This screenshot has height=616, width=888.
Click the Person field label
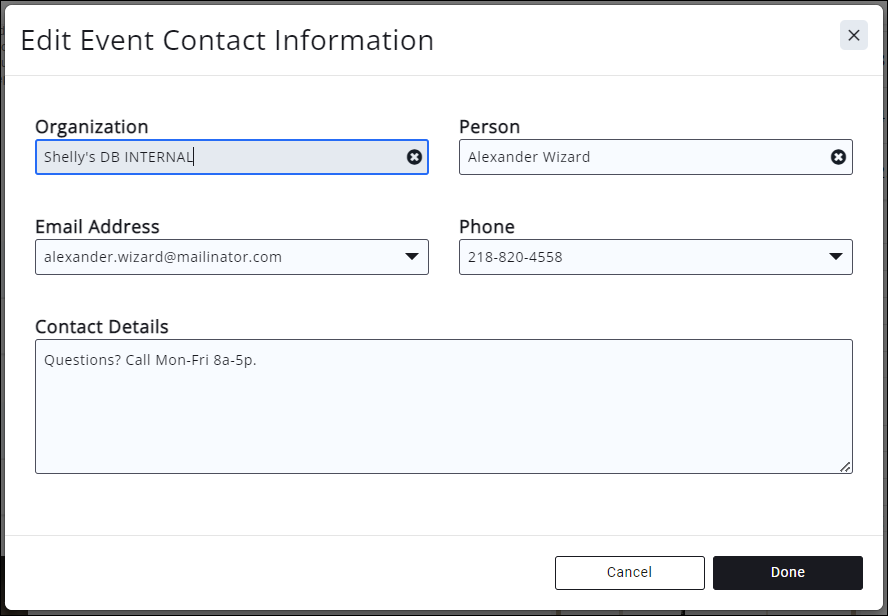tap(489, 127)
